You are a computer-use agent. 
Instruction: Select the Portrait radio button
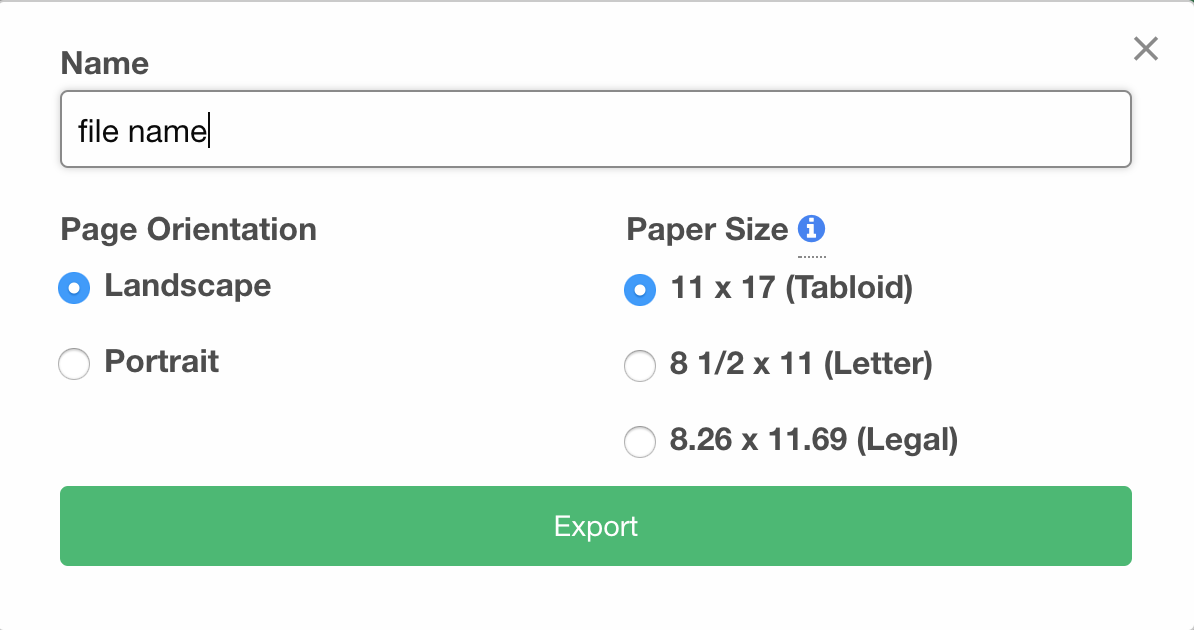[x=74, y=363]
